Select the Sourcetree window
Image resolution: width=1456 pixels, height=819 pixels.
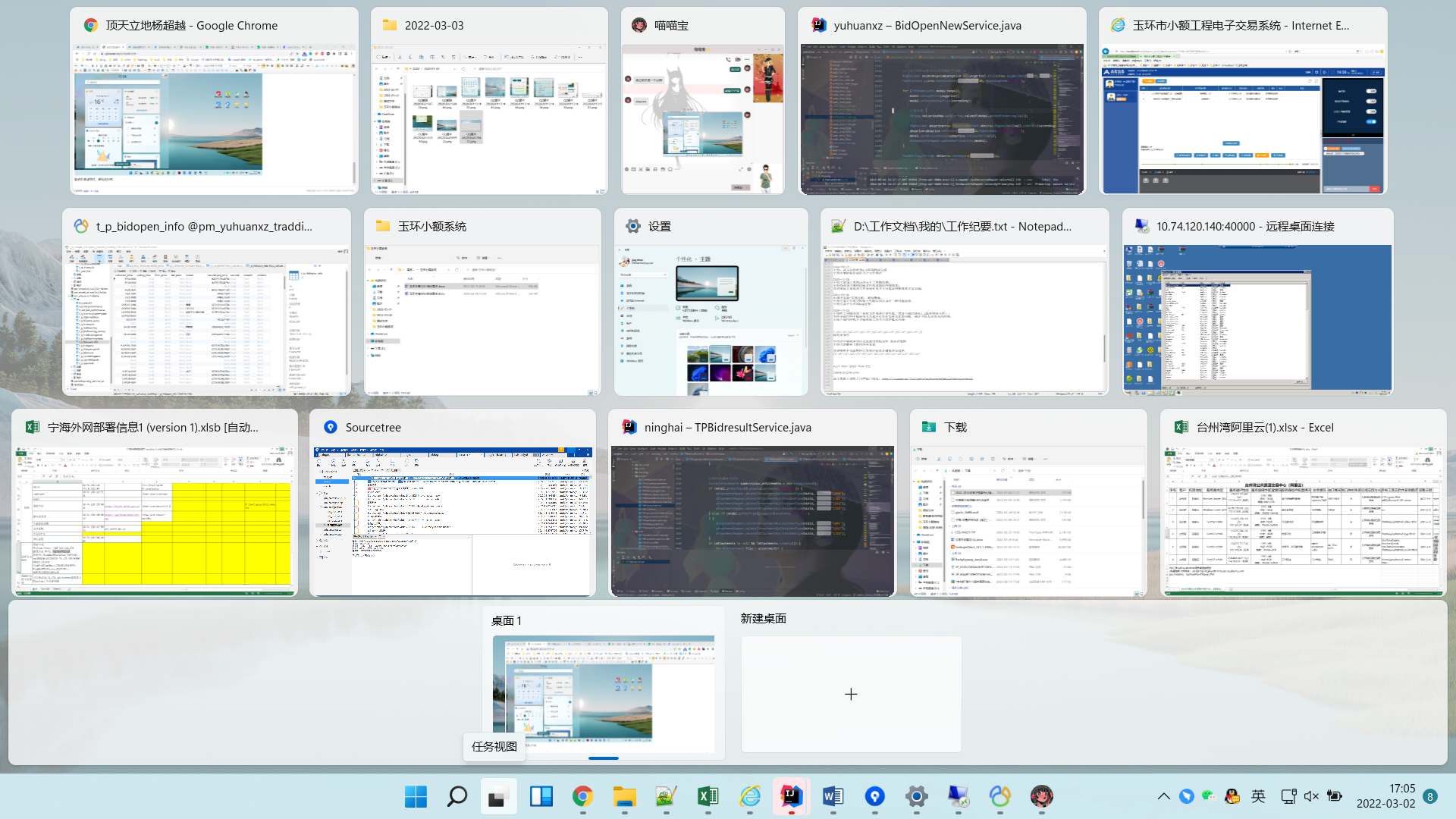[453, 503]
